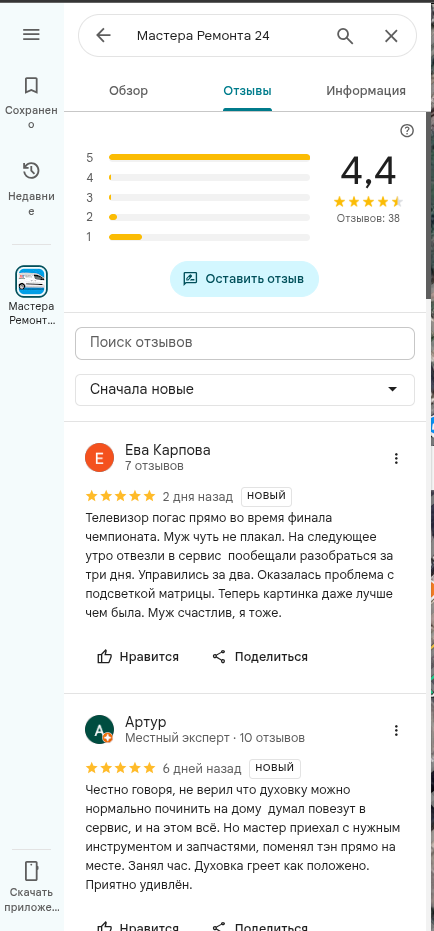Click the 7 отзывов text

[154, 466]
